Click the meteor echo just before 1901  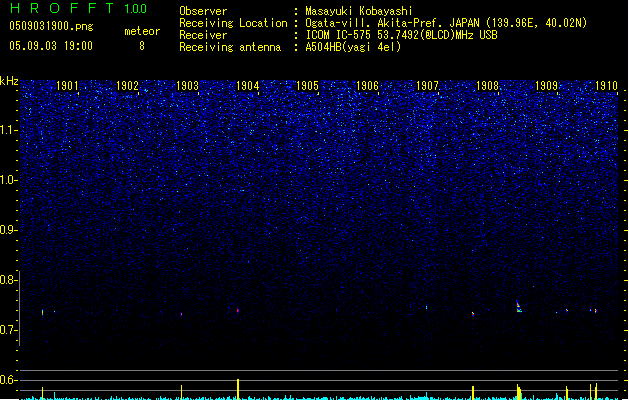[43, 312]
